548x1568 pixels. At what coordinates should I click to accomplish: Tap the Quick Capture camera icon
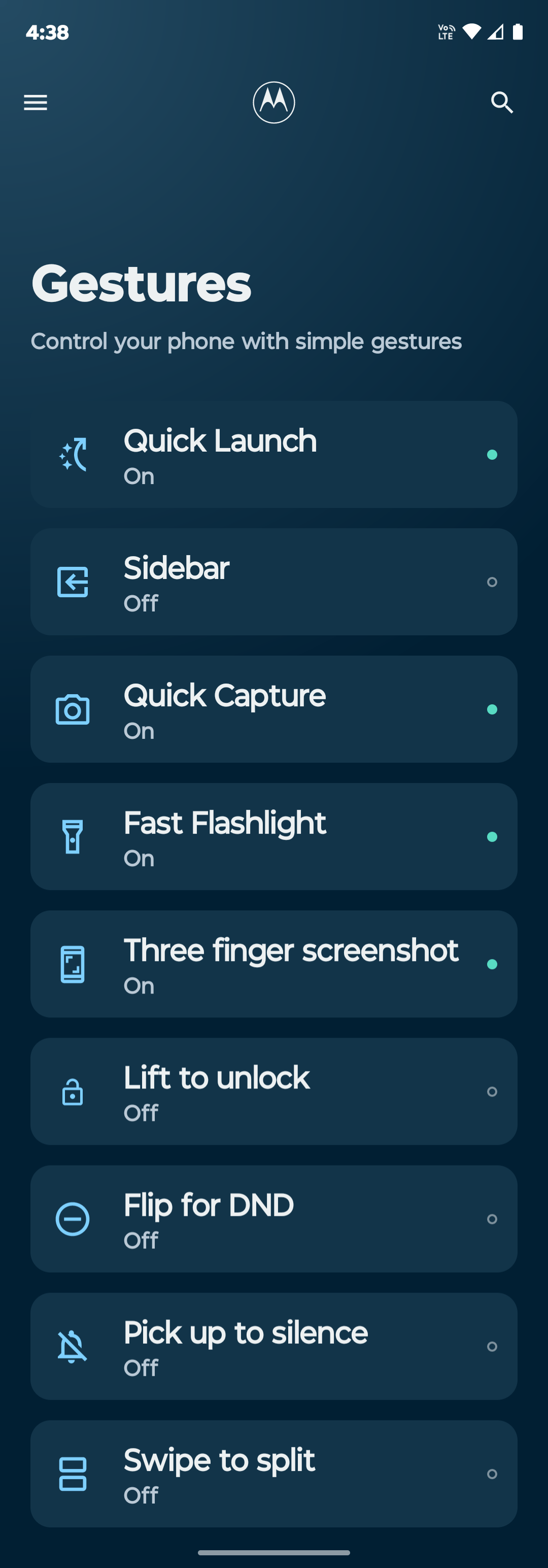[73, 709]
